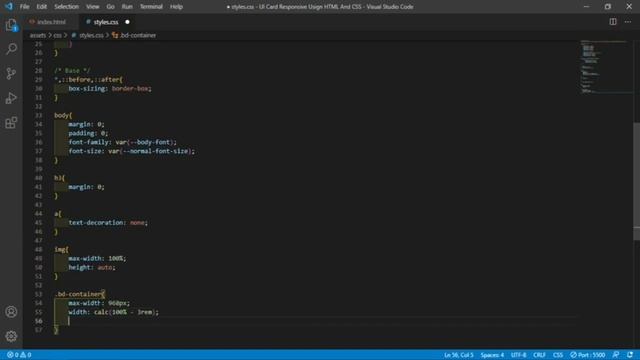The image size is (640, 360).
Task: Open the Selection menu
Action: pos(67,7)
